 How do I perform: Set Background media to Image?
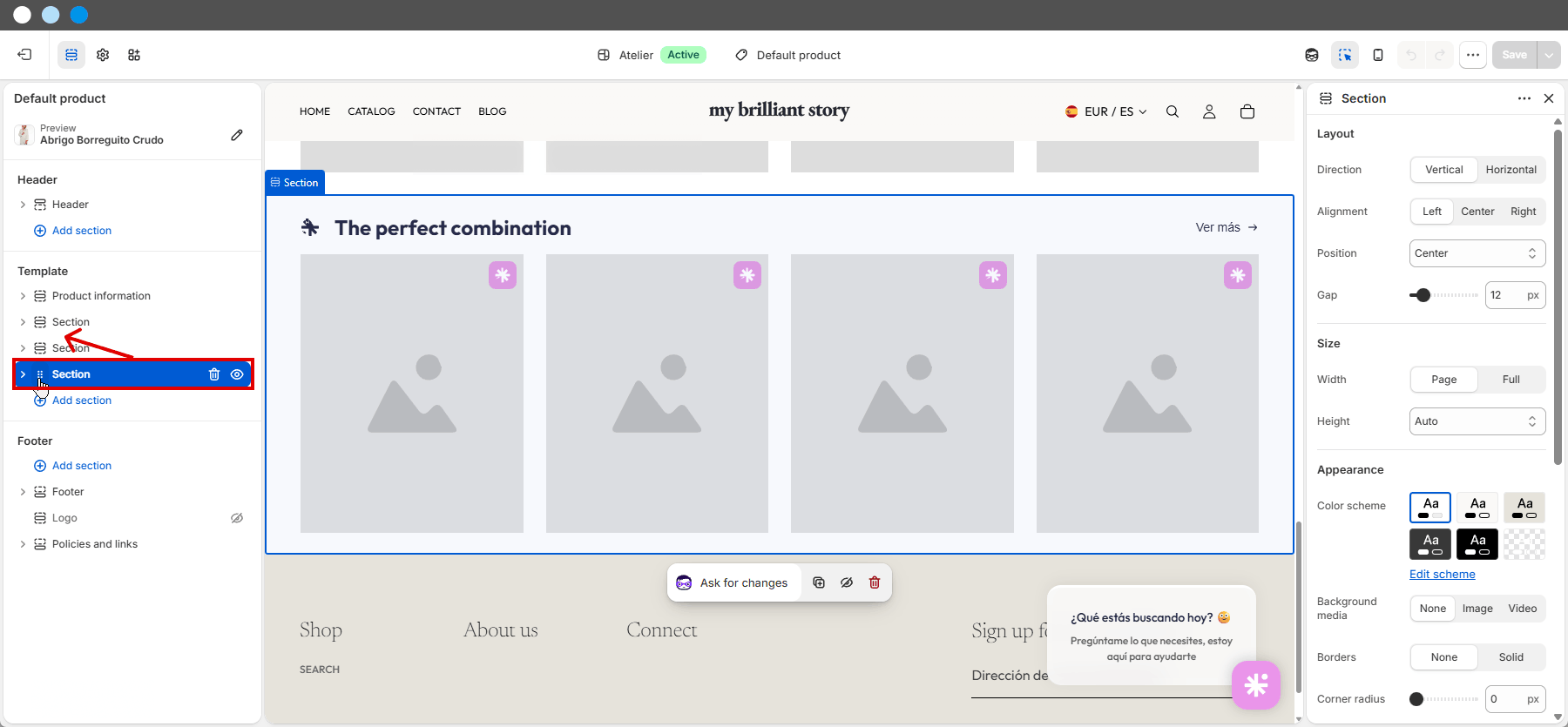[1477, 609]
